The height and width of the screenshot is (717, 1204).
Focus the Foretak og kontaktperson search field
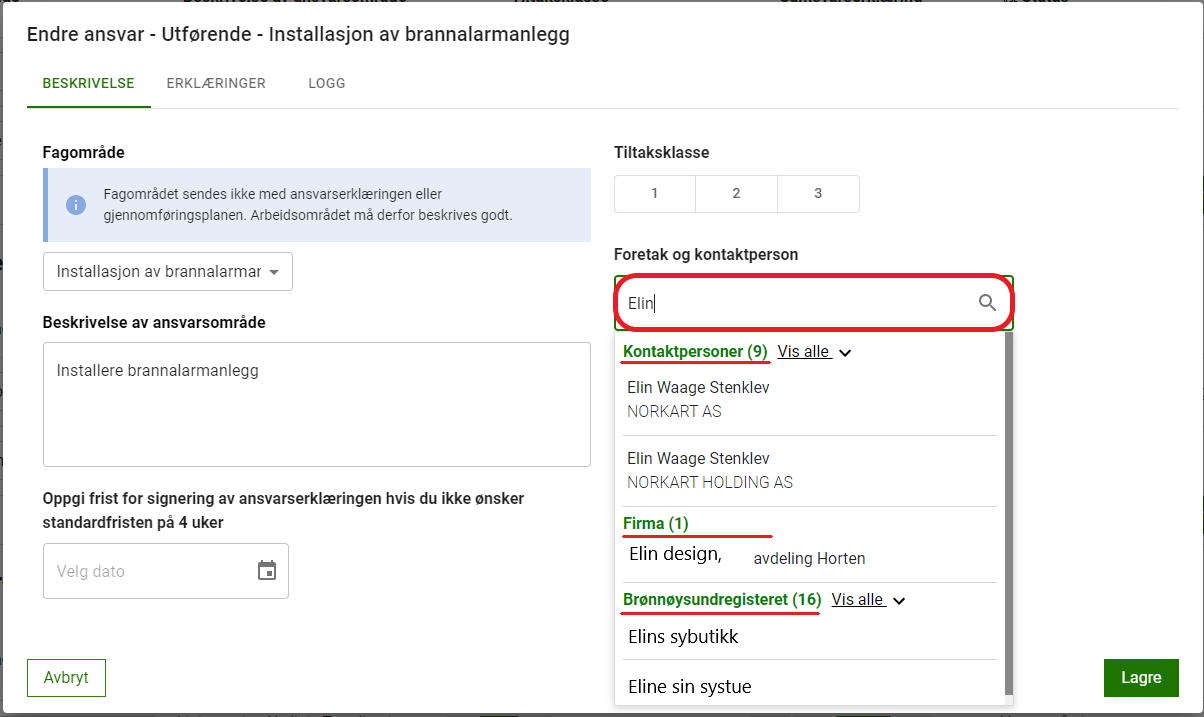(x=795, y=303)
